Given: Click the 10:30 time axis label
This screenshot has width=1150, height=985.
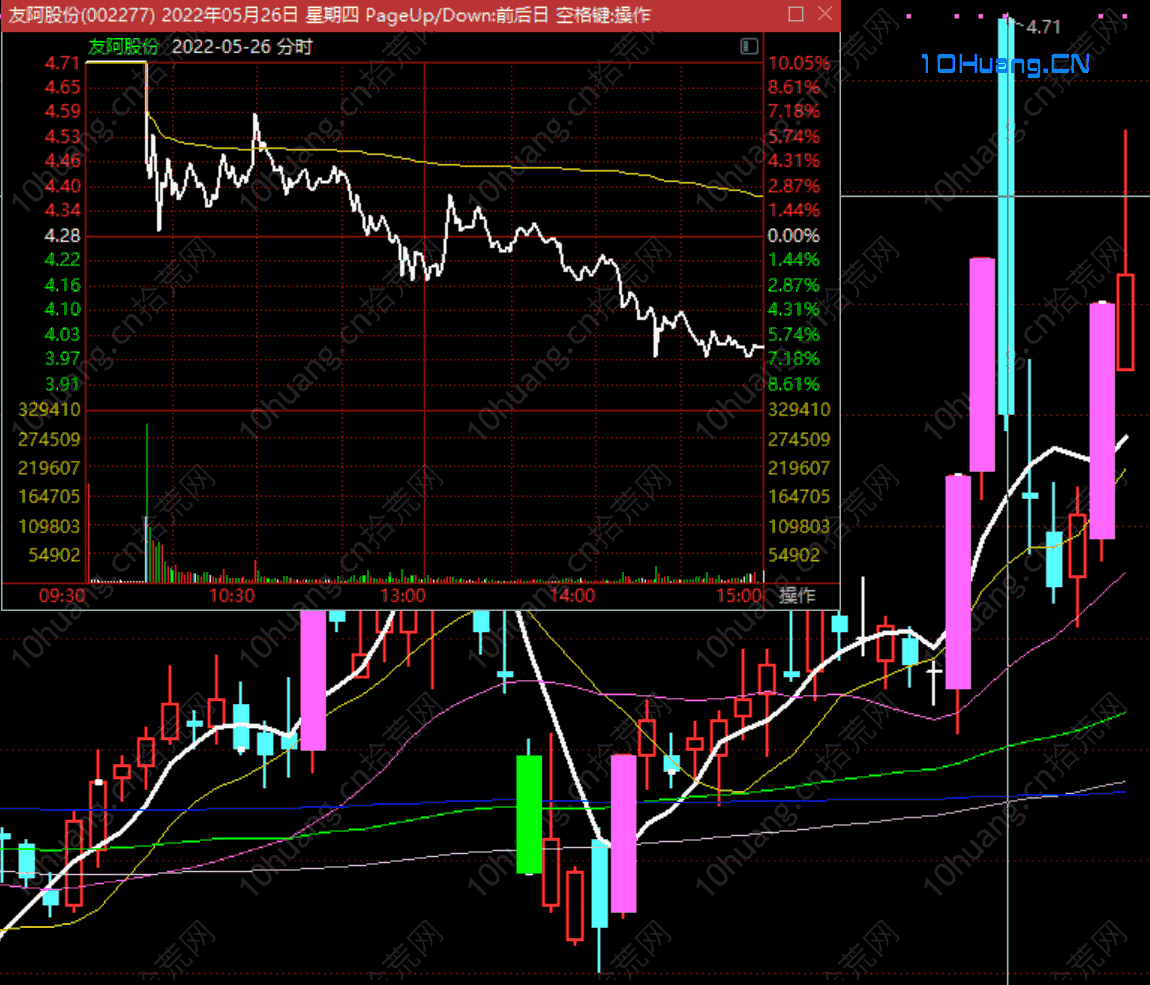Looking at the screenshot, I should [232, 595].
